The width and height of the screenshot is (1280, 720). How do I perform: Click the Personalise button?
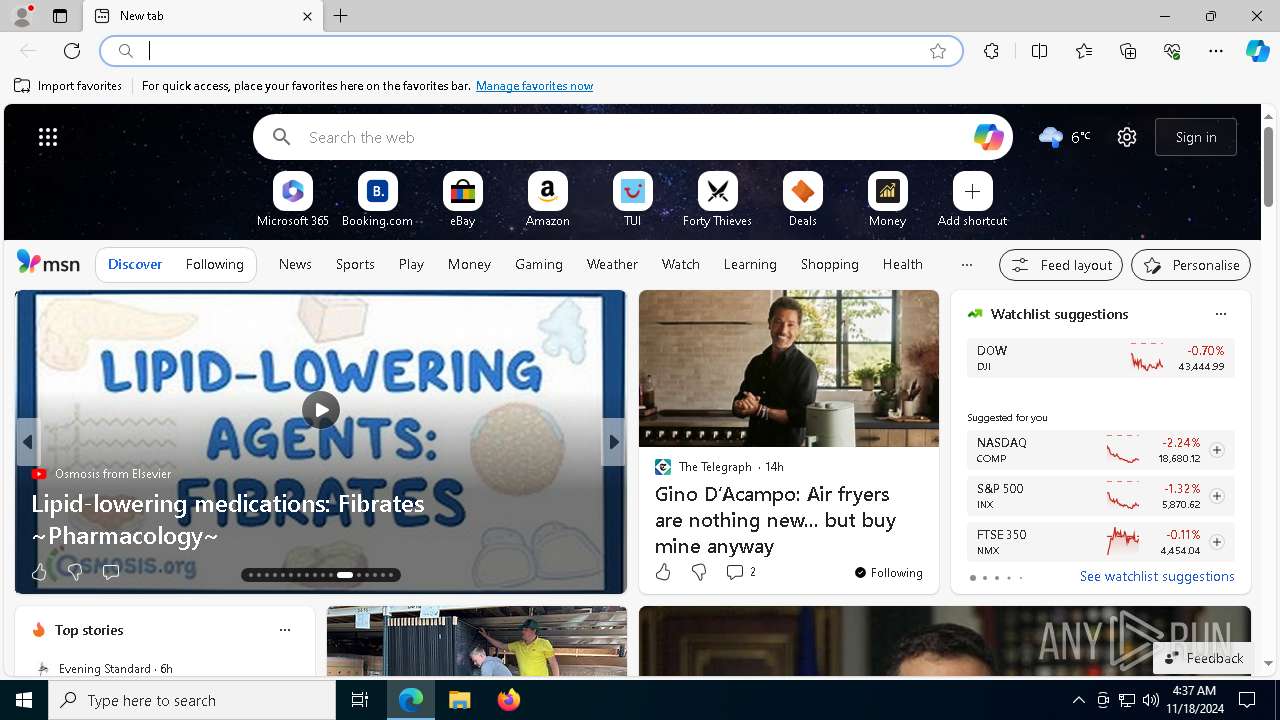click(1191, 265)
